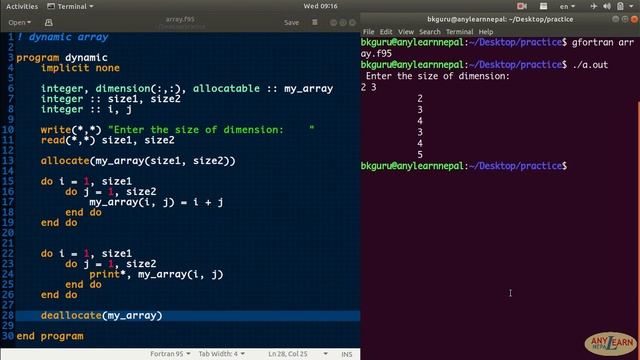Screen dimensions: 640x360
Task: Click the 'Enter the size of dimension:' terminal output
Action: [x=438, y=76]
